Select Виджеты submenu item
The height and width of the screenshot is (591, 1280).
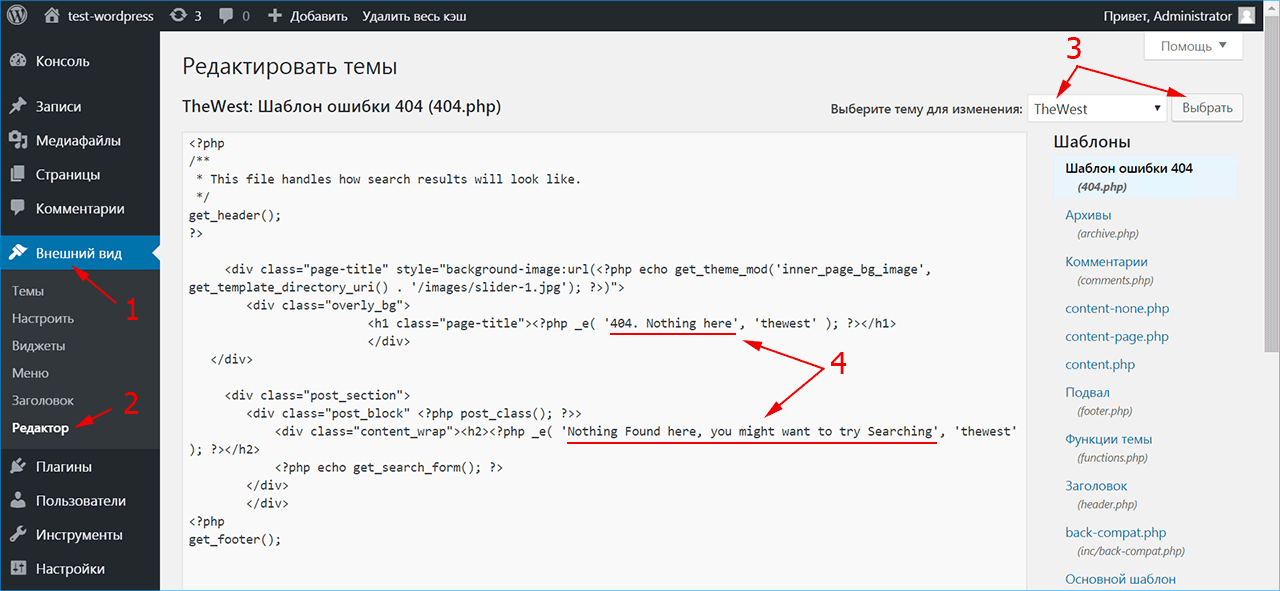tap(39, 346)
